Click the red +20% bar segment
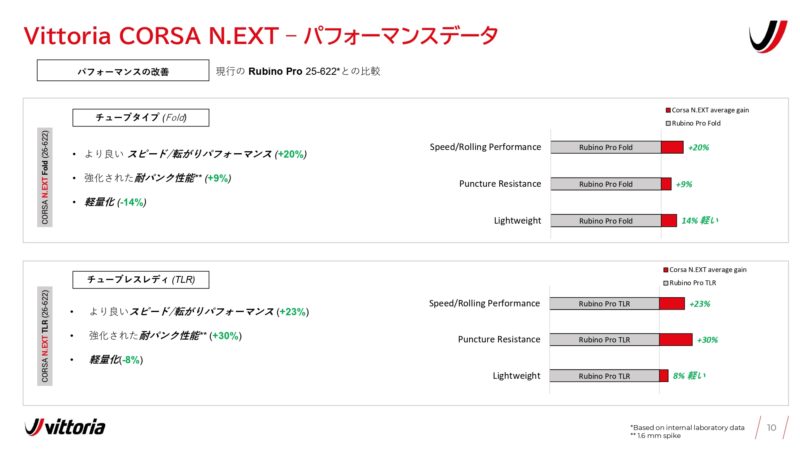This screenshot has width=800, height=450. (x=672, y=147)
